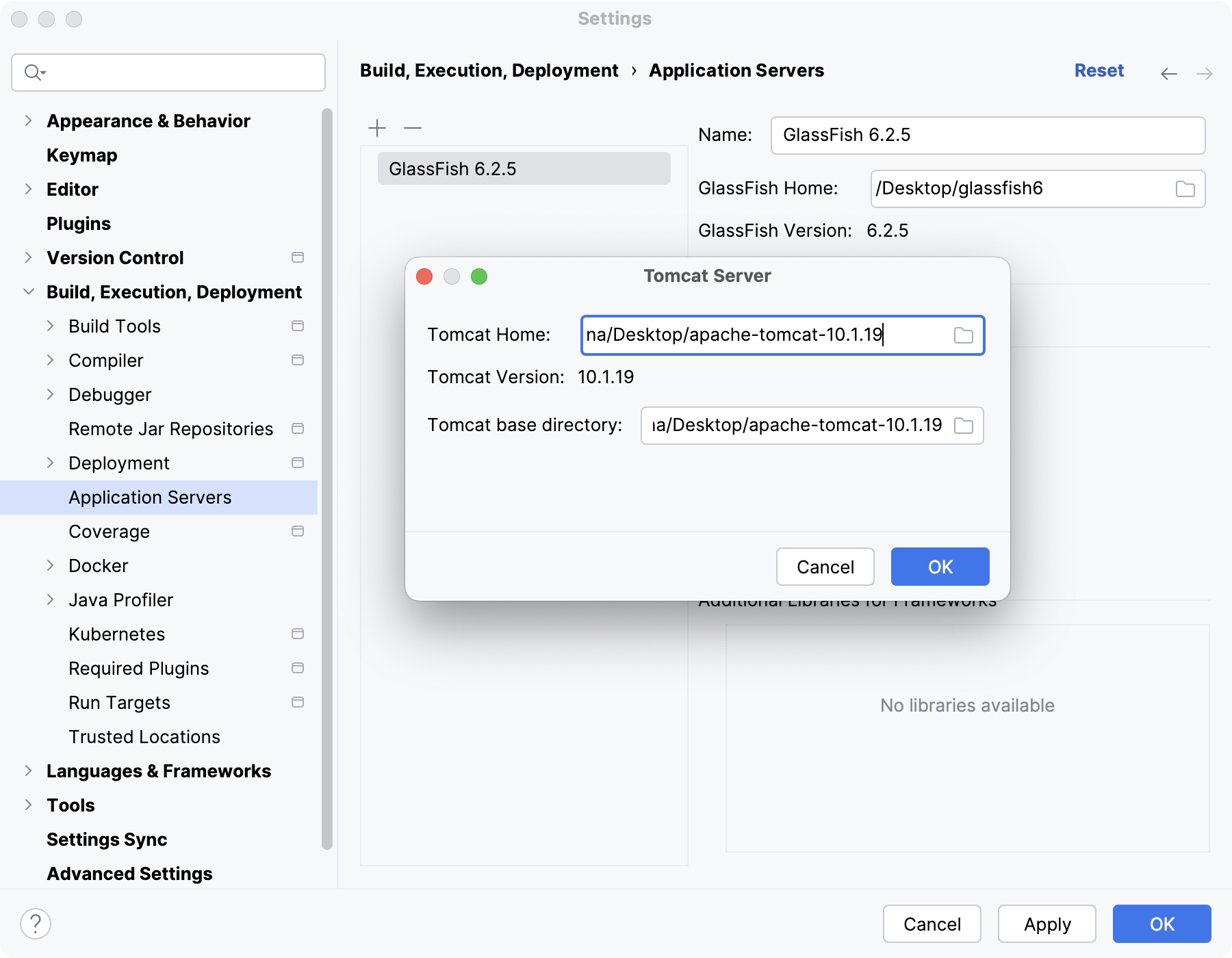Click the Build, Execution, Deployment breadcrumb
1232x958 pixels.
[x=488, y=70]
